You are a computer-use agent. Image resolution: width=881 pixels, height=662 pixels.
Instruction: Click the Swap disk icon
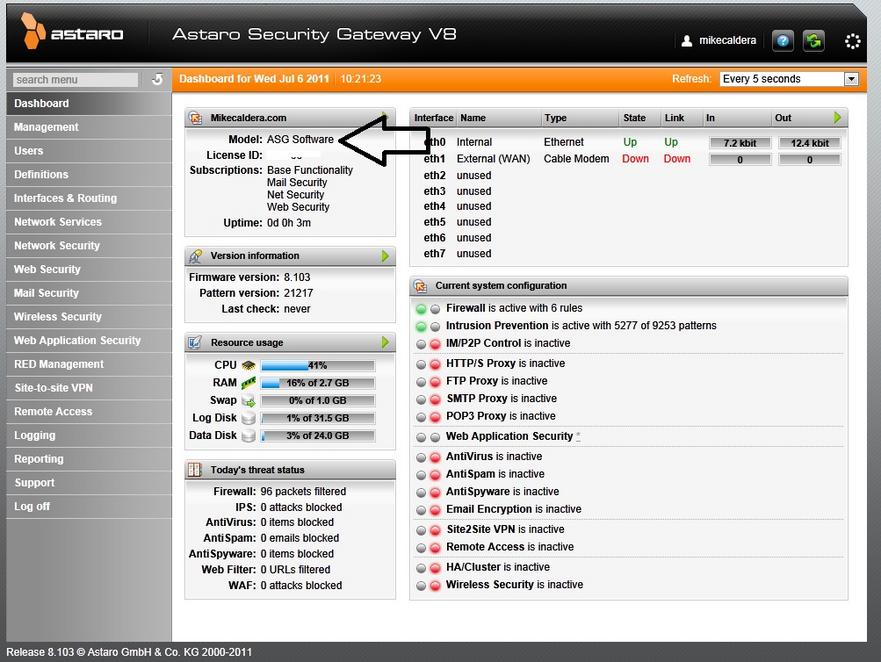248,401
